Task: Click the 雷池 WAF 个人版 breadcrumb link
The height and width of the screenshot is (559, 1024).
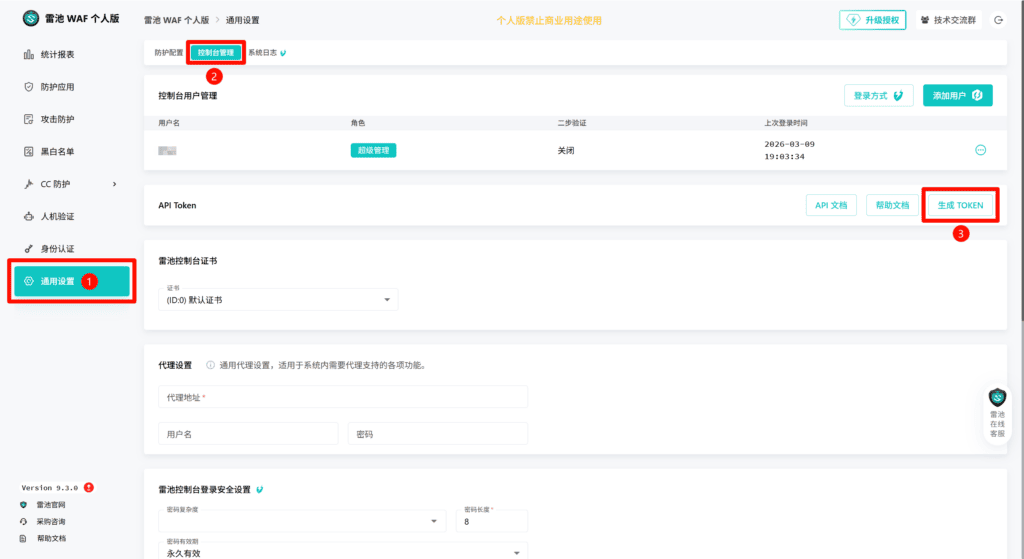Action: 176,20
